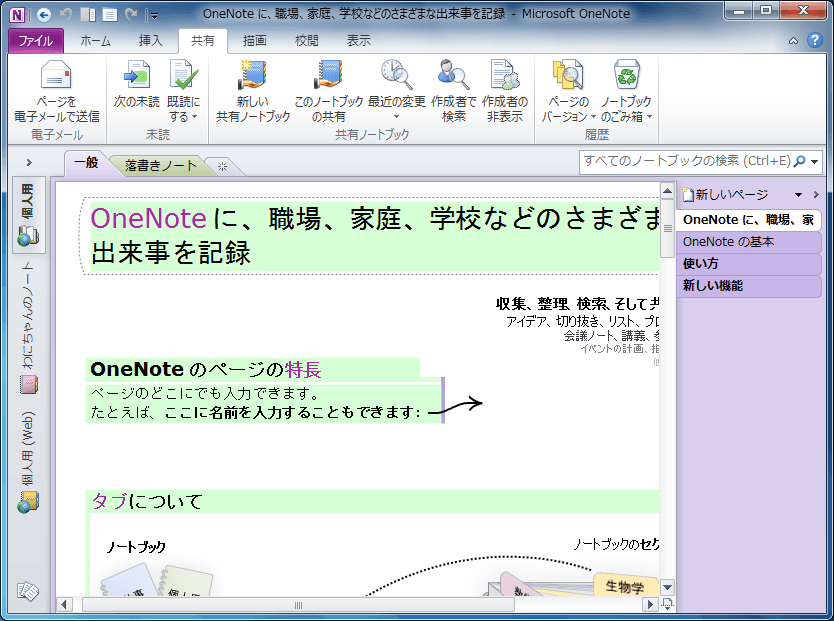Expand the notebook navigation bar

click(29, 163)
